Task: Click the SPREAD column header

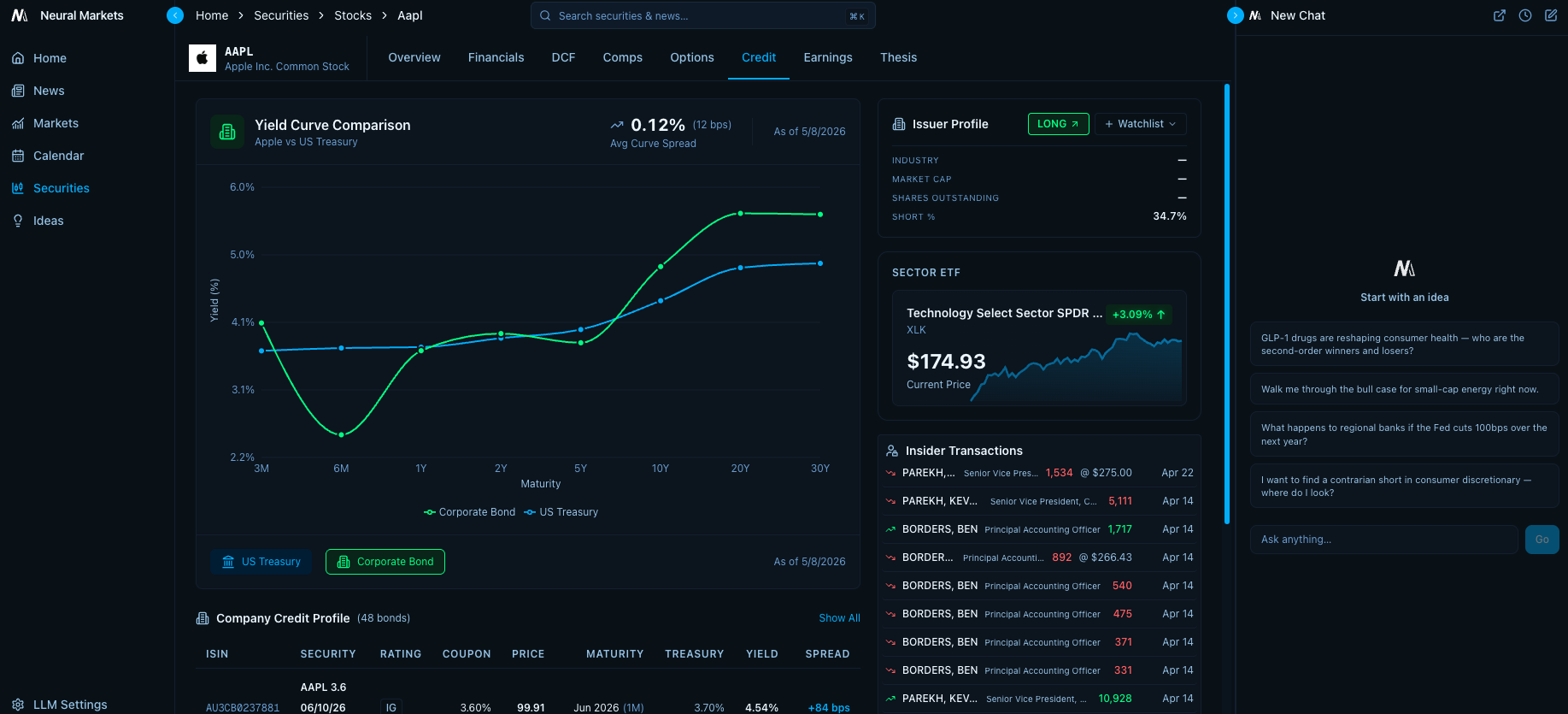Action: pos(827,654)
